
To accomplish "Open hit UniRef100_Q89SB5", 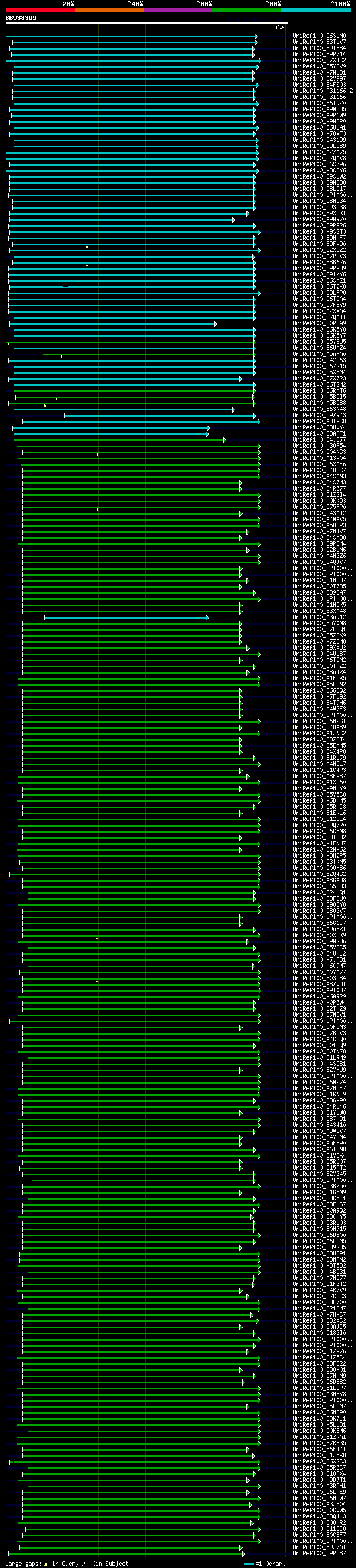I will click(319, 1248).
